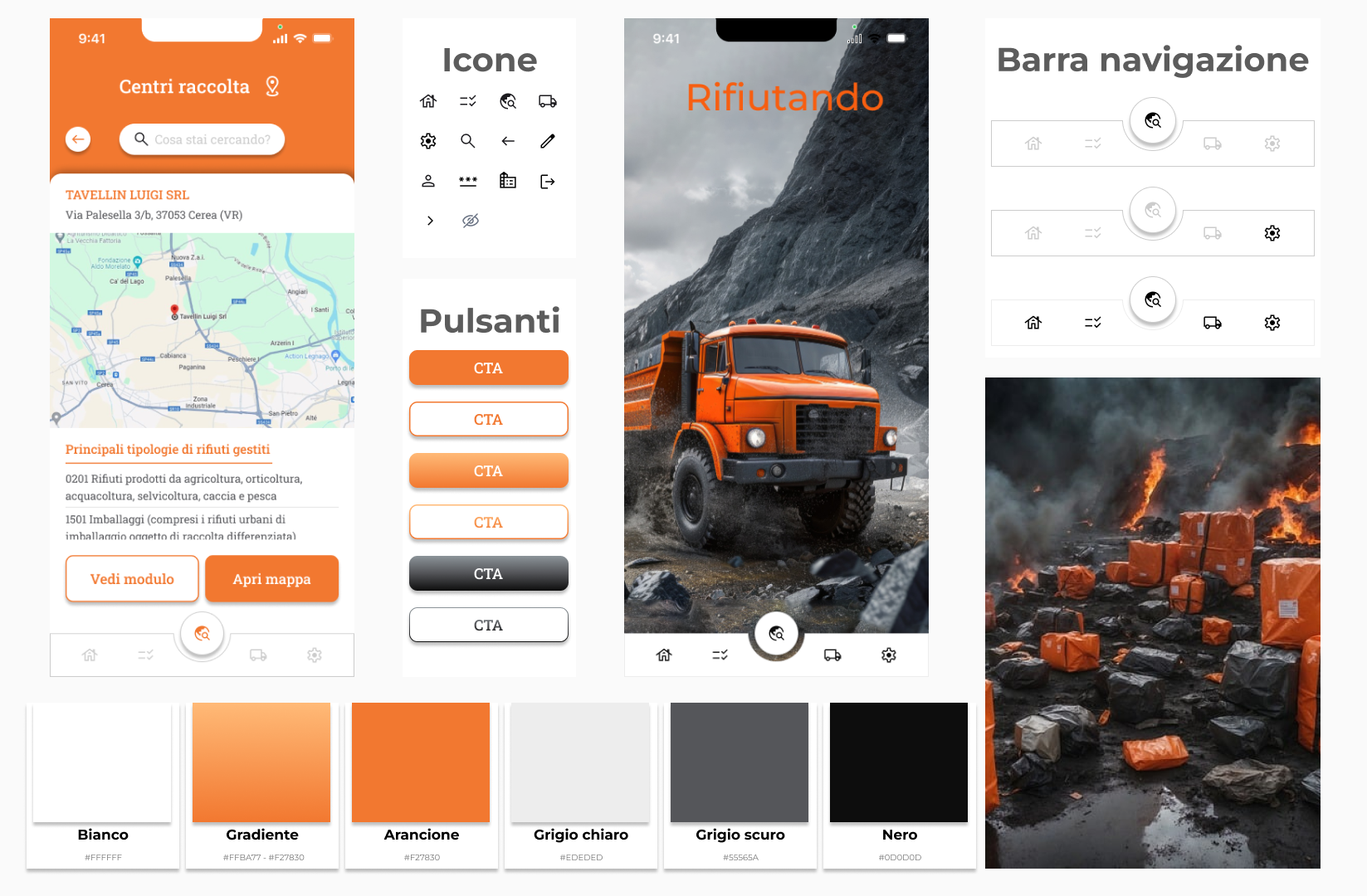Click the home icon in the Icone panel

point(428,101)
